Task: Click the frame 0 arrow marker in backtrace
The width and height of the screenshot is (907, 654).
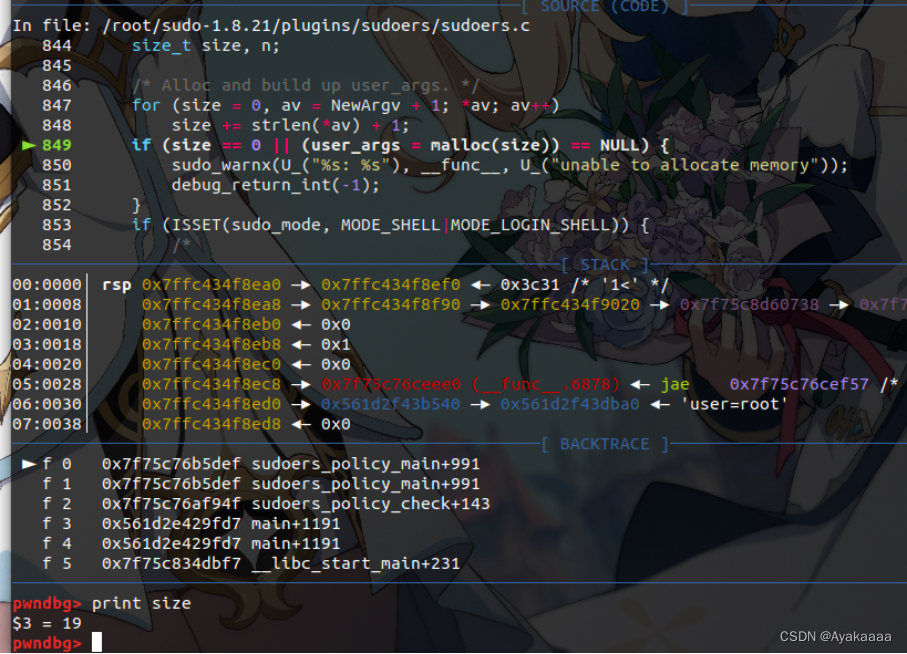Action: 29,464
